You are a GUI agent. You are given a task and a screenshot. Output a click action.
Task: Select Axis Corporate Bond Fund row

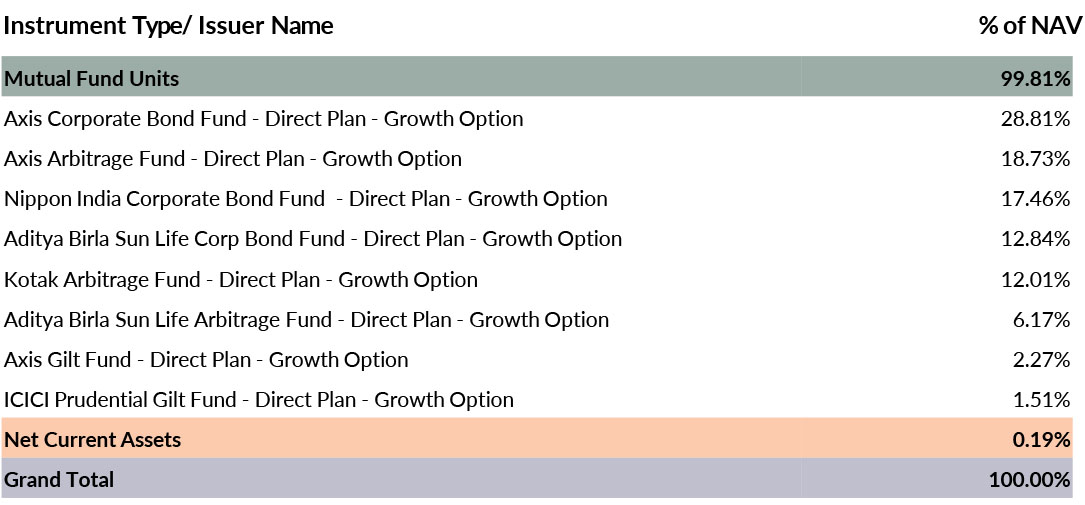click(263, 119)
